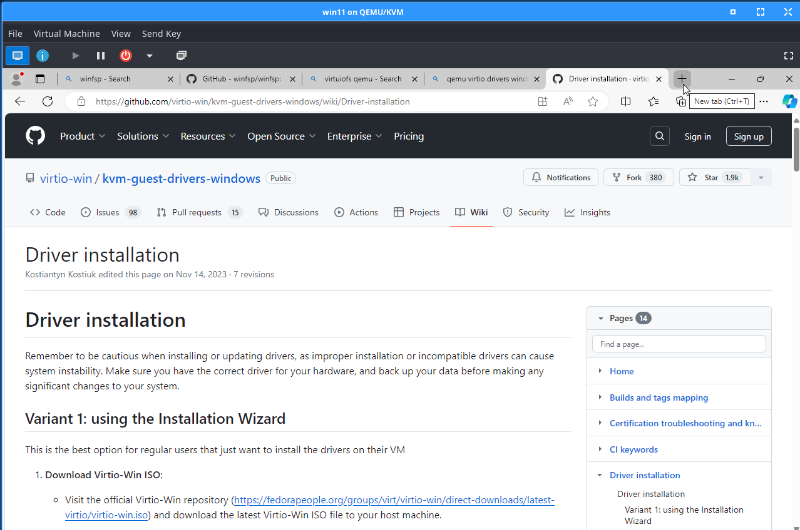Click the Sign up button
This screenshot has height=530, width=800.
tap(748, 137)
